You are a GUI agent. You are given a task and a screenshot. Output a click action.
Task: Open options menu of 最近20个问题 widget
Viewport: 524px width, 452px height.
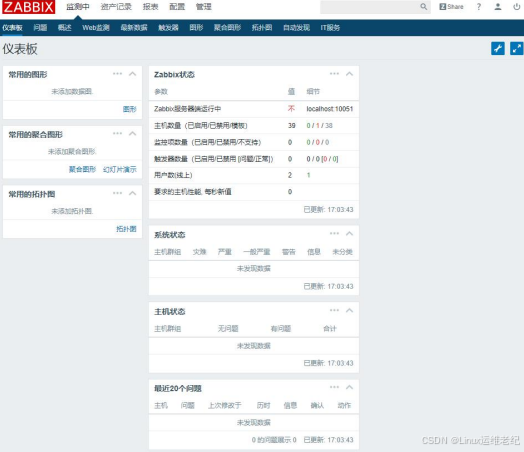click(334, 387)
